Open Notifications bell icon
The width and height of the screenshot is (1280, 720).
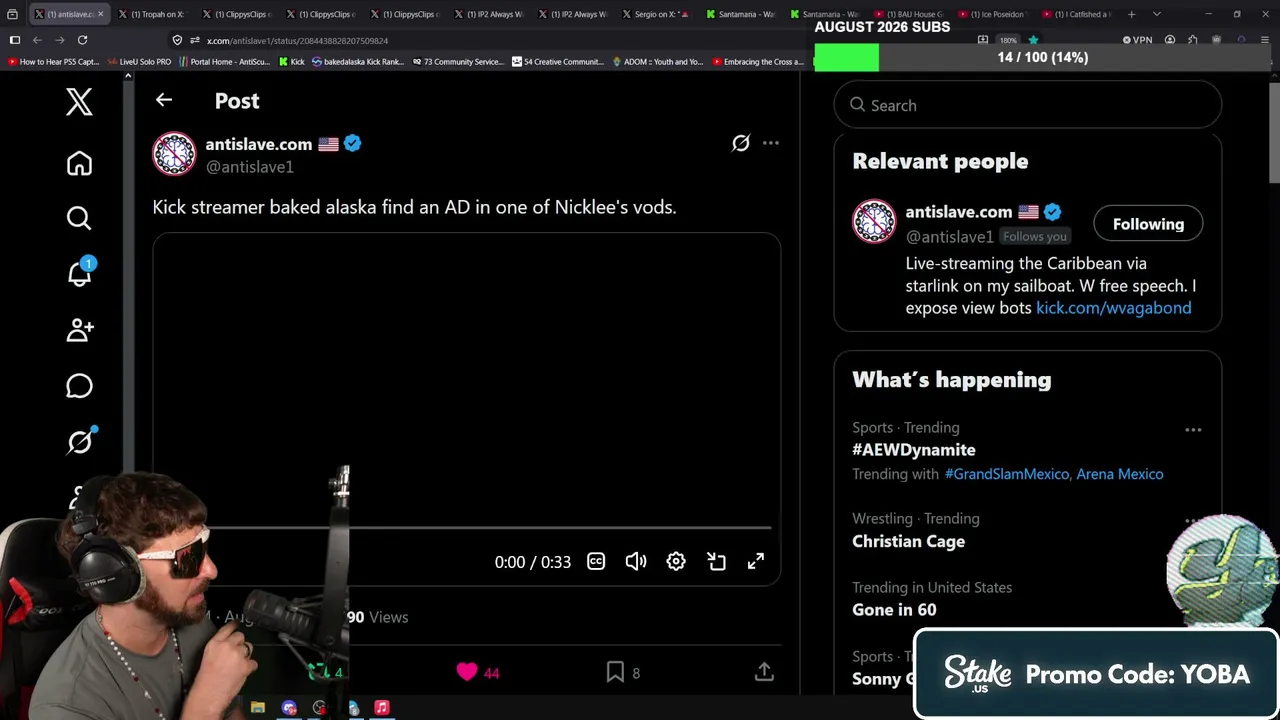(80, 272)
